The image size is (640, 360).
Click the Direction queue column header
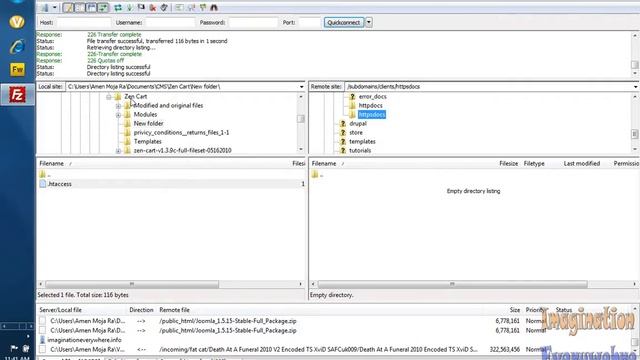[141, 310]
